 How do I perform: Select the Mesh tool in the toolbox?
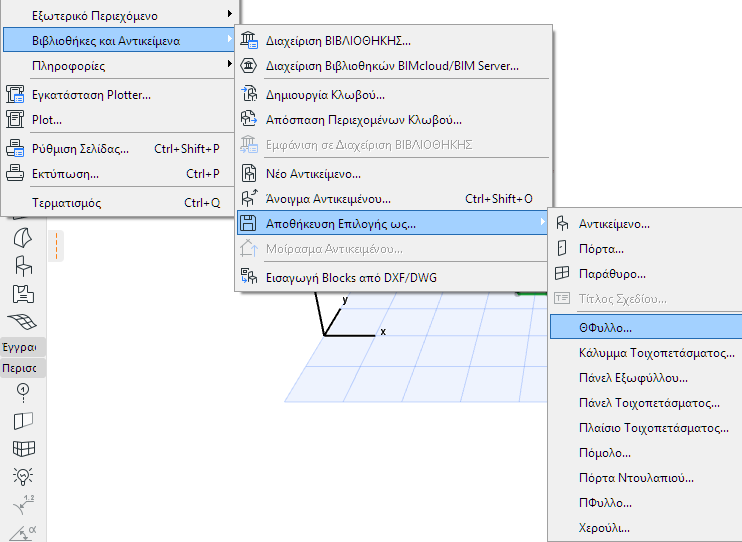(x=22, y=321)
